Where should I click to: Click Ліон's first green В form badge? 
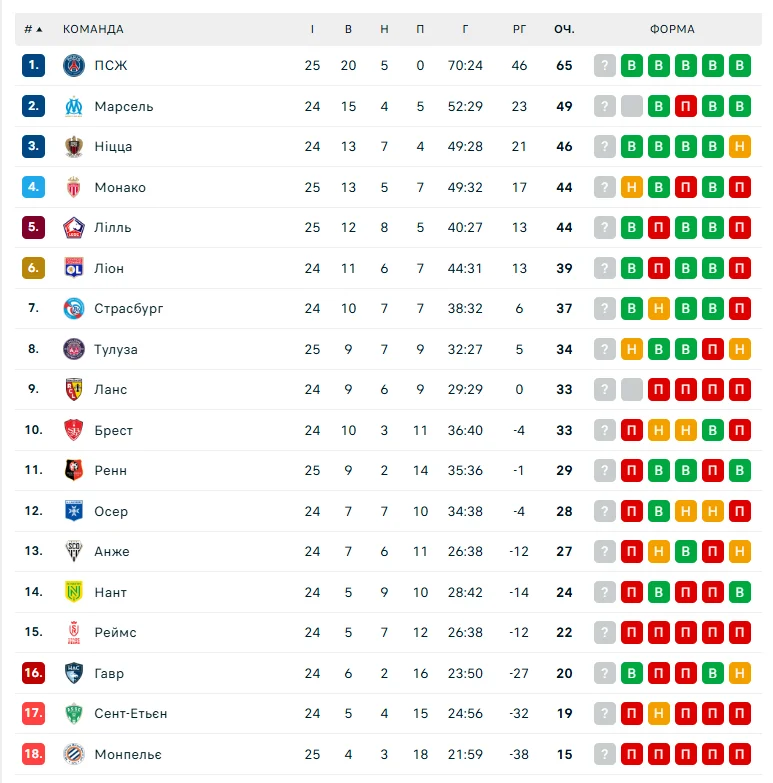(631, 268)
